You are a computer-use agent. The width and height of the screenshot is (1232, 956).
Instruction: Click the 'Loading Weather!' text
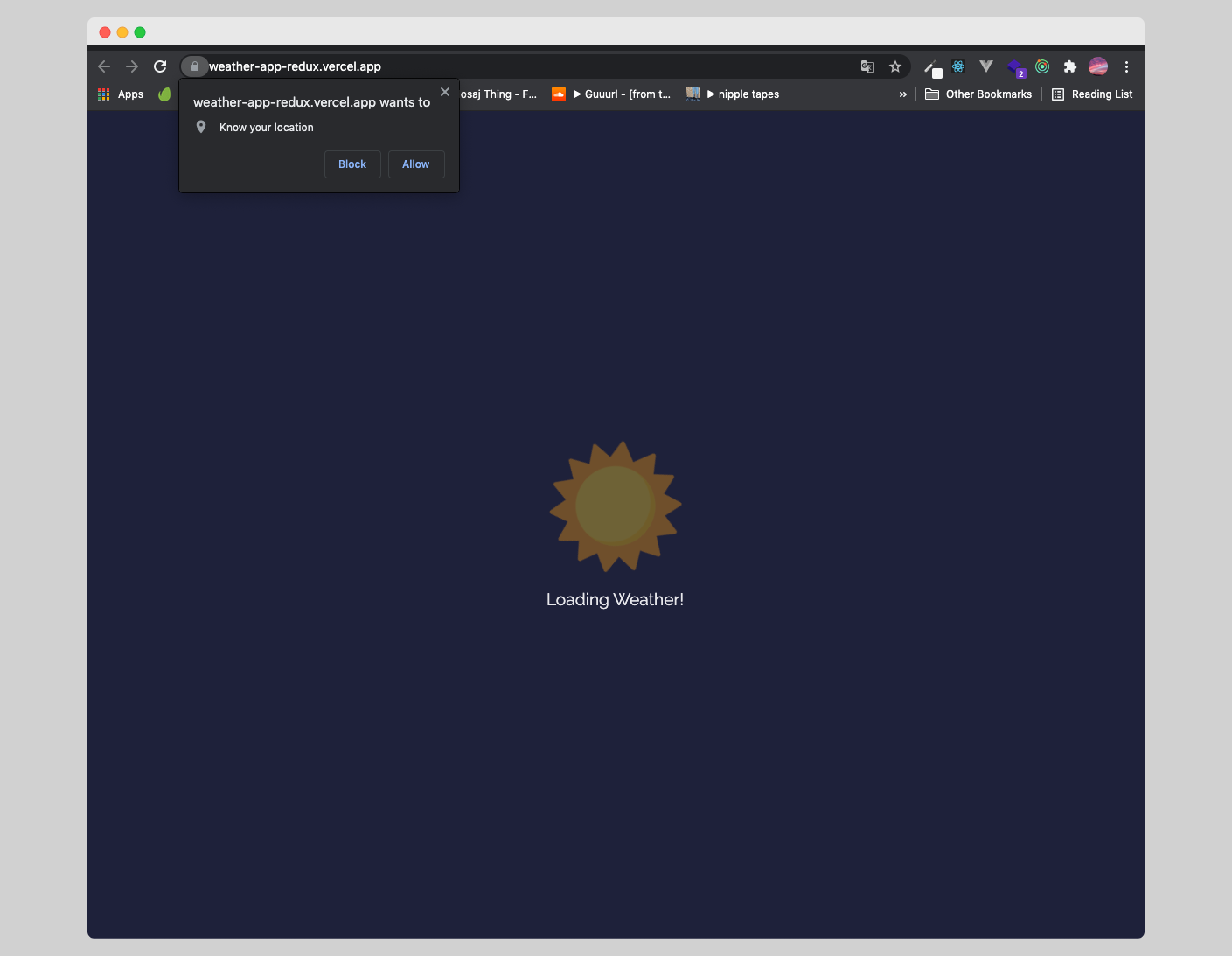[x=615, y=599]
